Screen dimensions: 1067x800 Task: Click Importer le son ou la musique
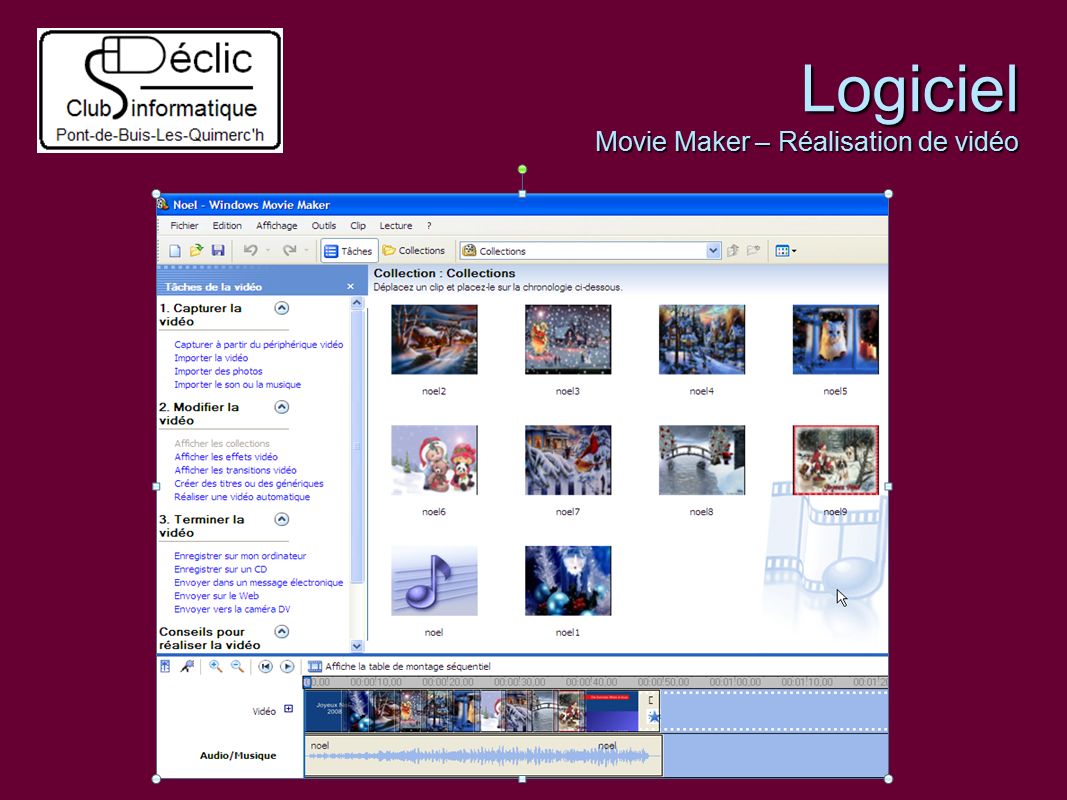[x=237, y=385]
